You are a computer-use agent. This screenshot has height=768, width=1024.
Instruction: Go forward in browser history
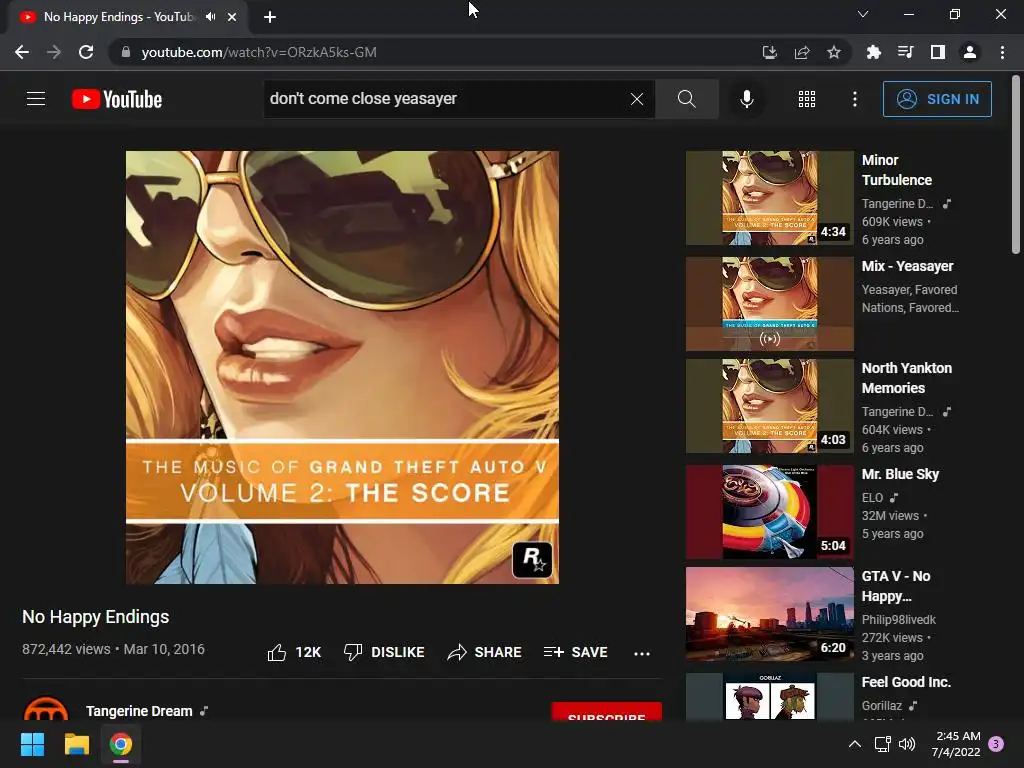[54, 52]
